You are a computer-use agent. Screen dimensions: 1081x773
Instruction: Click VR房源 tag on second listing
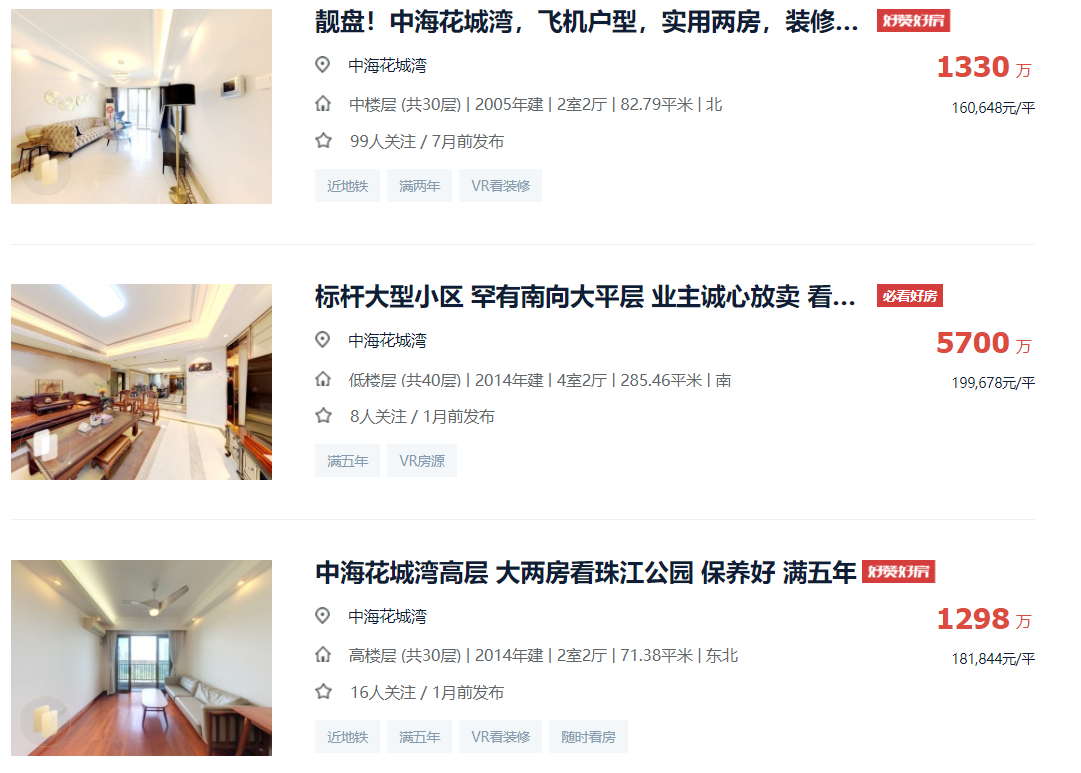click(422, 461)
